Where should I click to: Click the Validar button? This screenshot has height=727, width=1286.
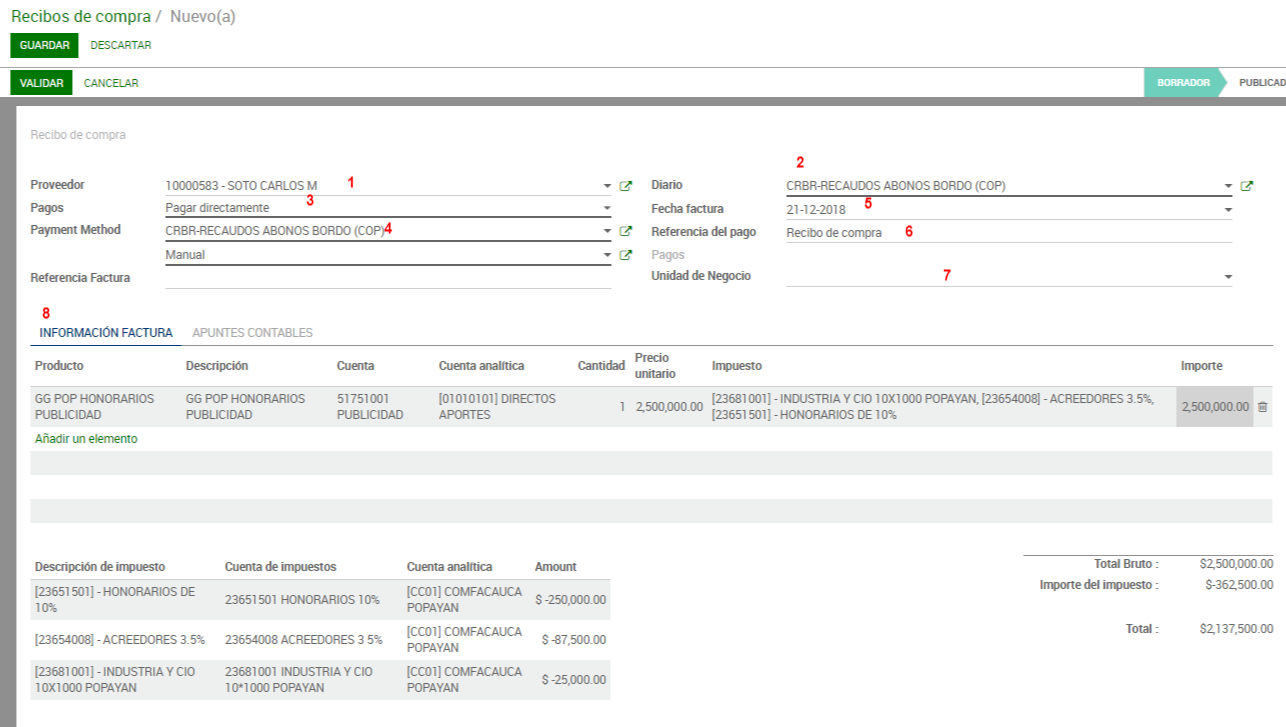[x=41, y=83]
